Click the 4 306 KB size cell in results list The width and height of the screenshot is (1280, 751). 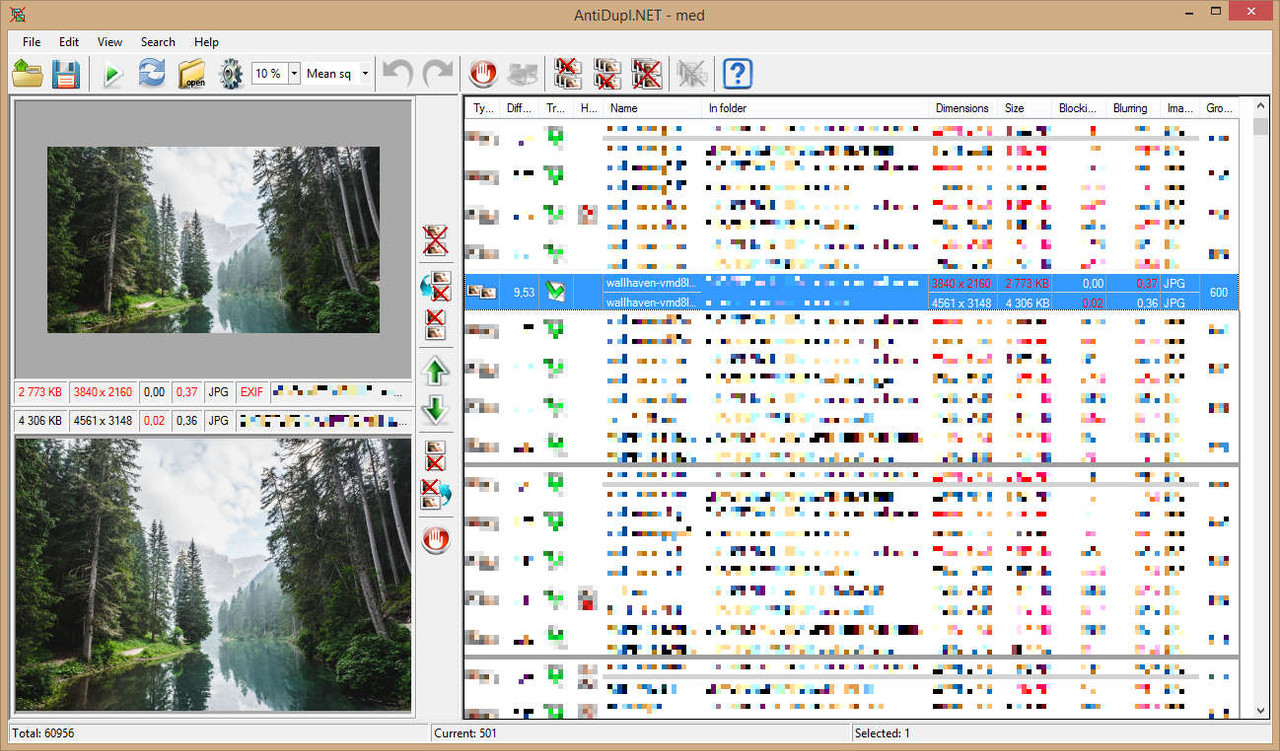[1027, 302]
